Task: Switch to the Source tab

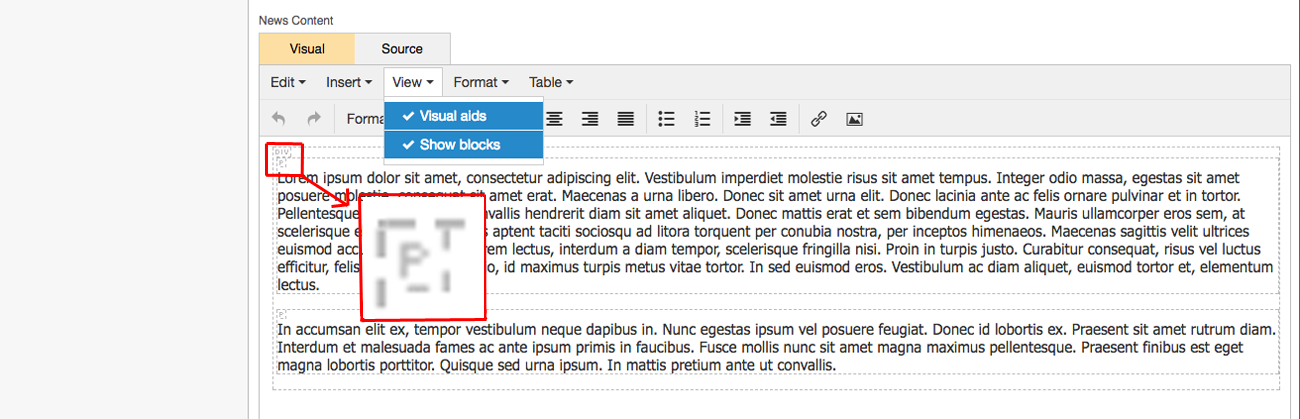Action: coord(402,49)
